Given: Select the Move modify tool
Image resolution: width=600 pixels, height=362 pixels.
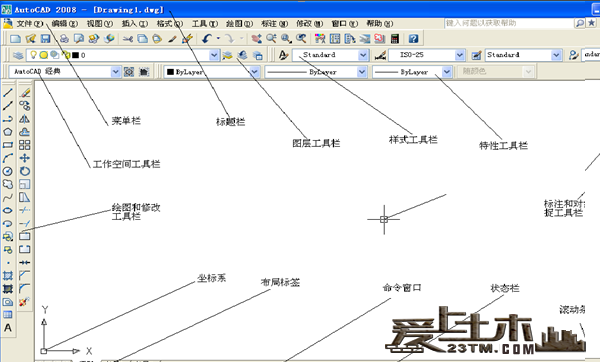Looking at the screenshot, I should click(x=24, y=158).
